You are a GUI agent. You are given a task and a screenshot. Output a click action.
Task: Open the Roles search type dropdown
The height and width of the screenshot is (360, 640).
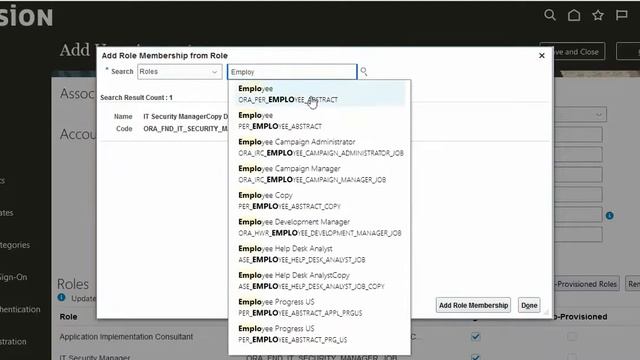[x=180, y=72]
